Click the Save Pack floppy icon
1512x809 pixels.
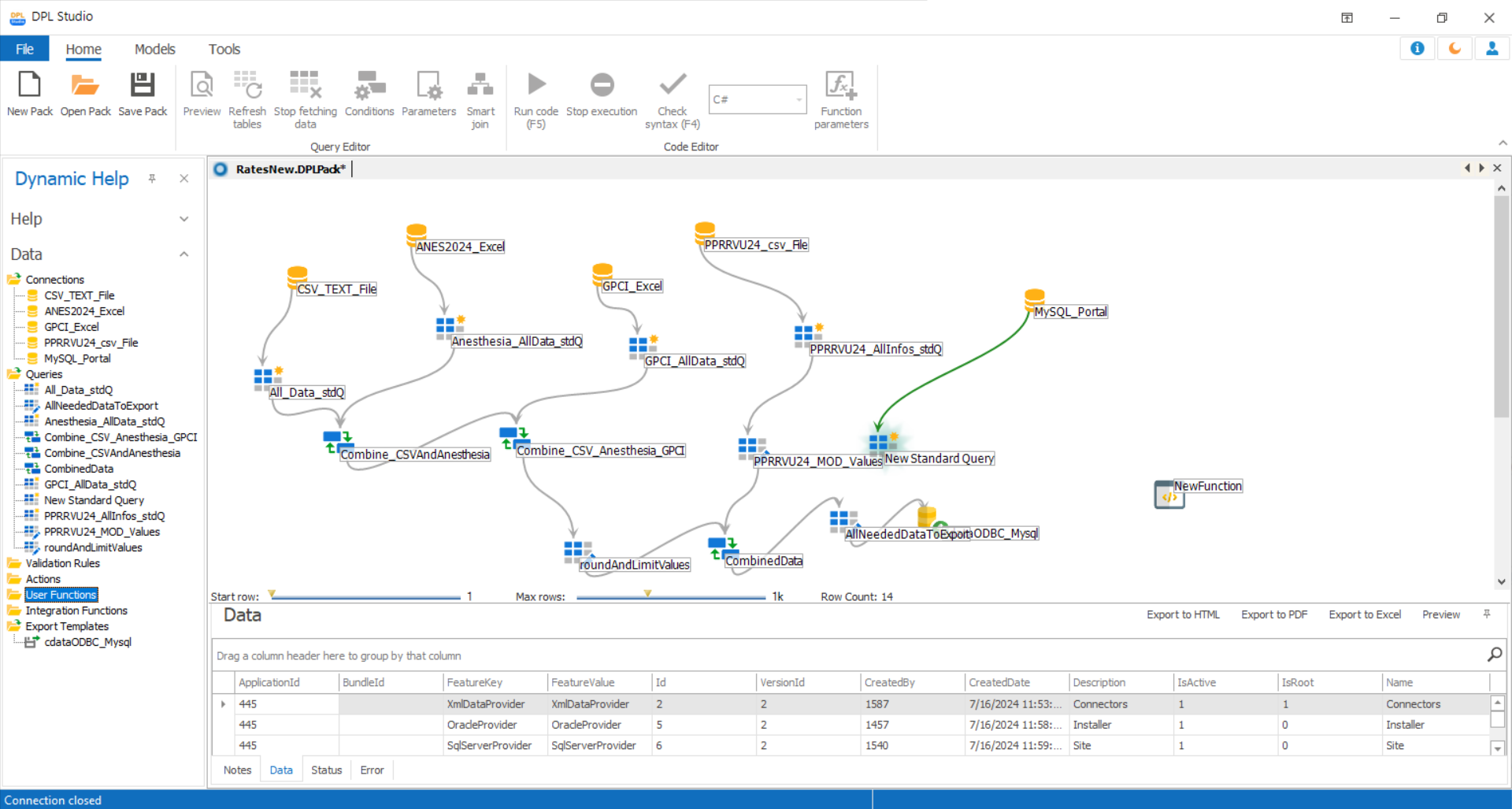[x=143, y=85]
